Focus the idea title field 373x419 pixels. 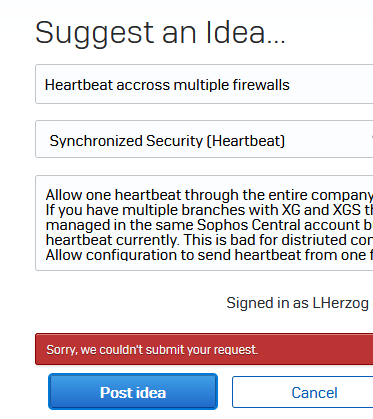[x=204, y=84]
